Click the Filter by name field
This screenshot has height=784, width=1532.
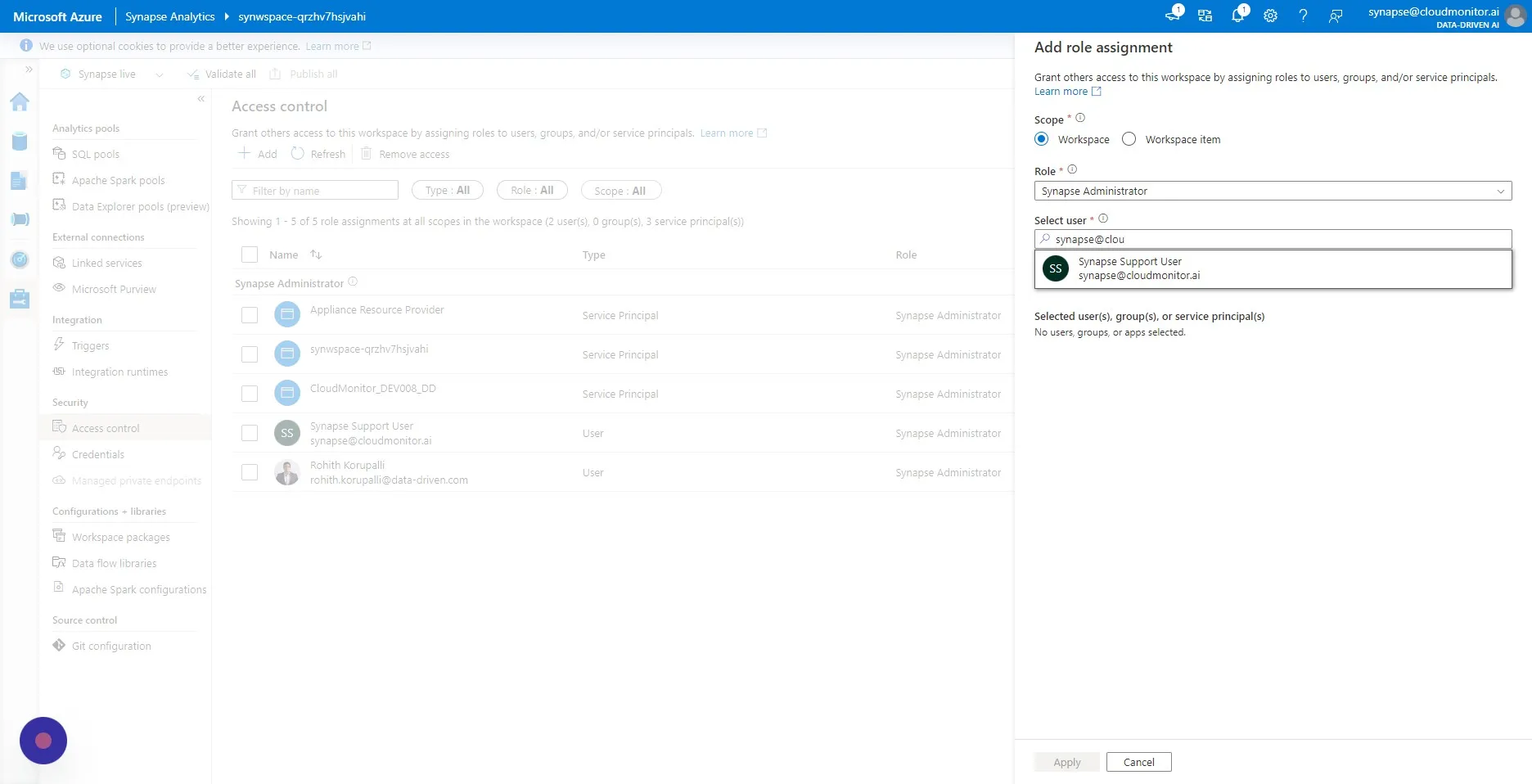(315, 191)
